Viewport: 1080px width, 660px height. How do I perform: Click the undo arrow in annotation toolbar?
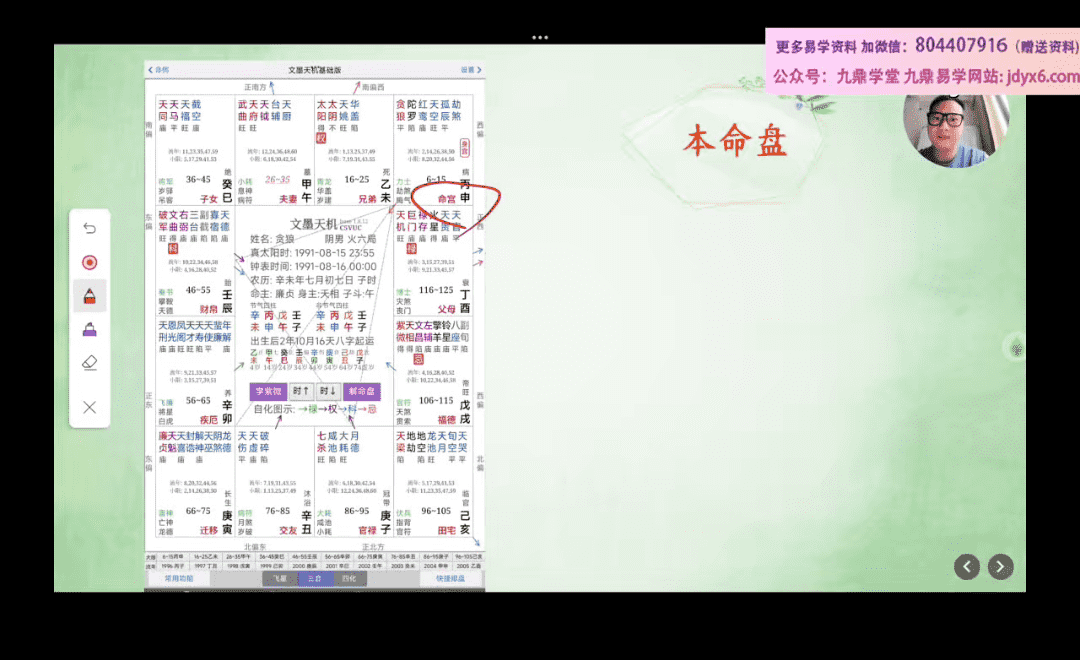pos(89,228)
